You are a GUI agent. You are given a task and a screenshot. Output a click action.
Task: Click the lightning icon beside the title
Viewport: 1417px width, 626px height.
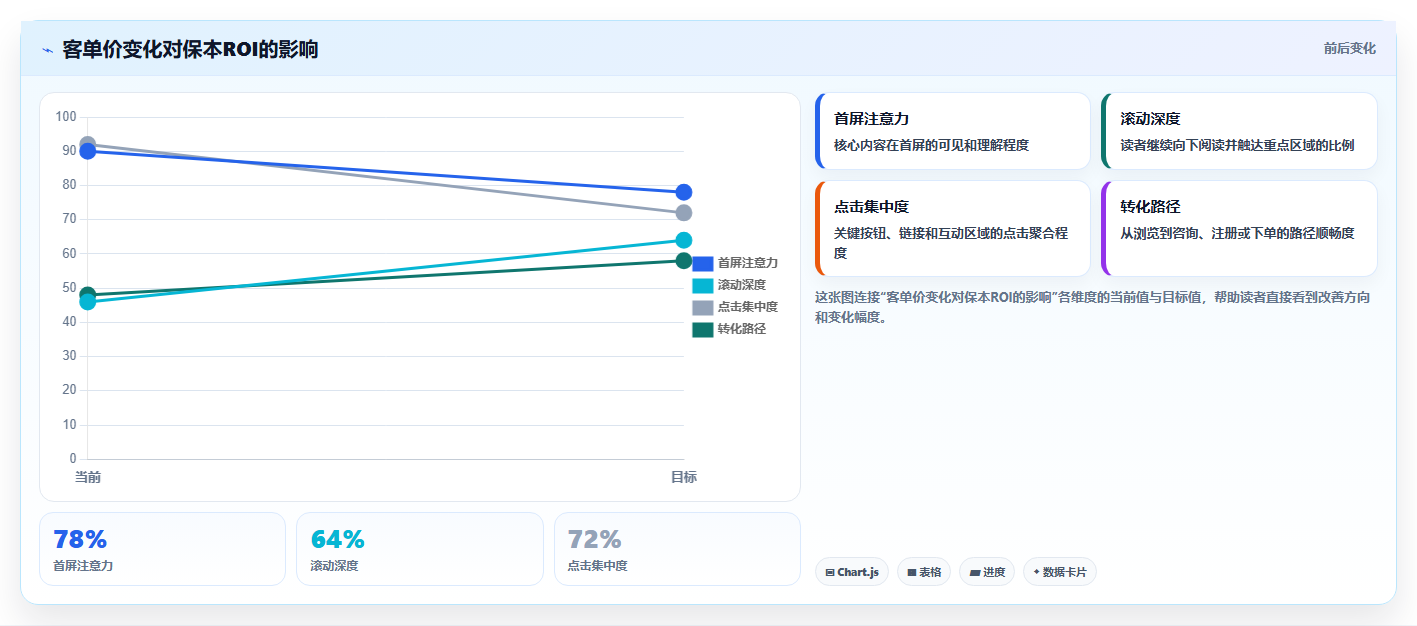pyautogui.click(x=47, y=50)
